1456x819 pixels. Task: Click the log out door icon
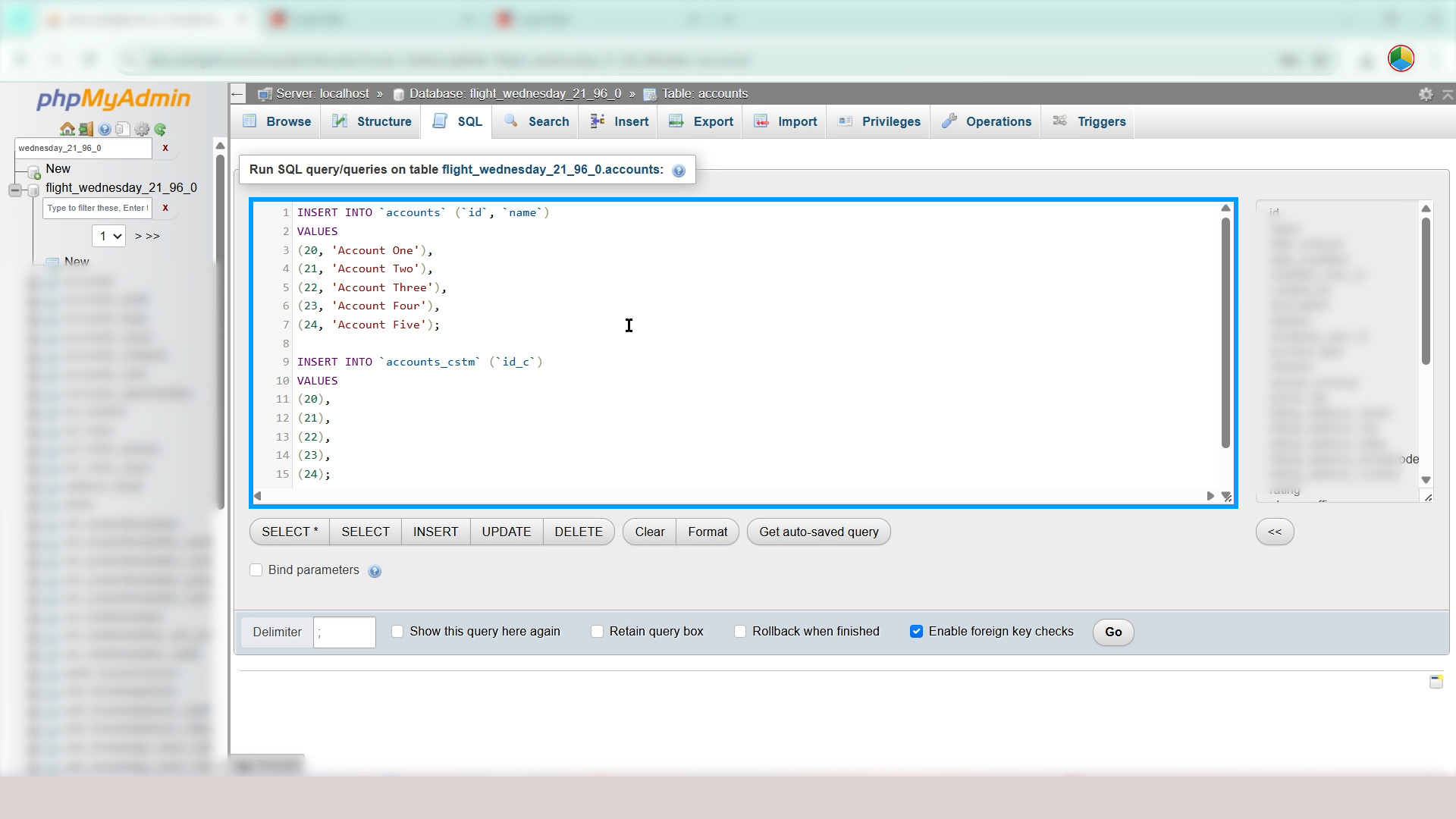point(86,129)
